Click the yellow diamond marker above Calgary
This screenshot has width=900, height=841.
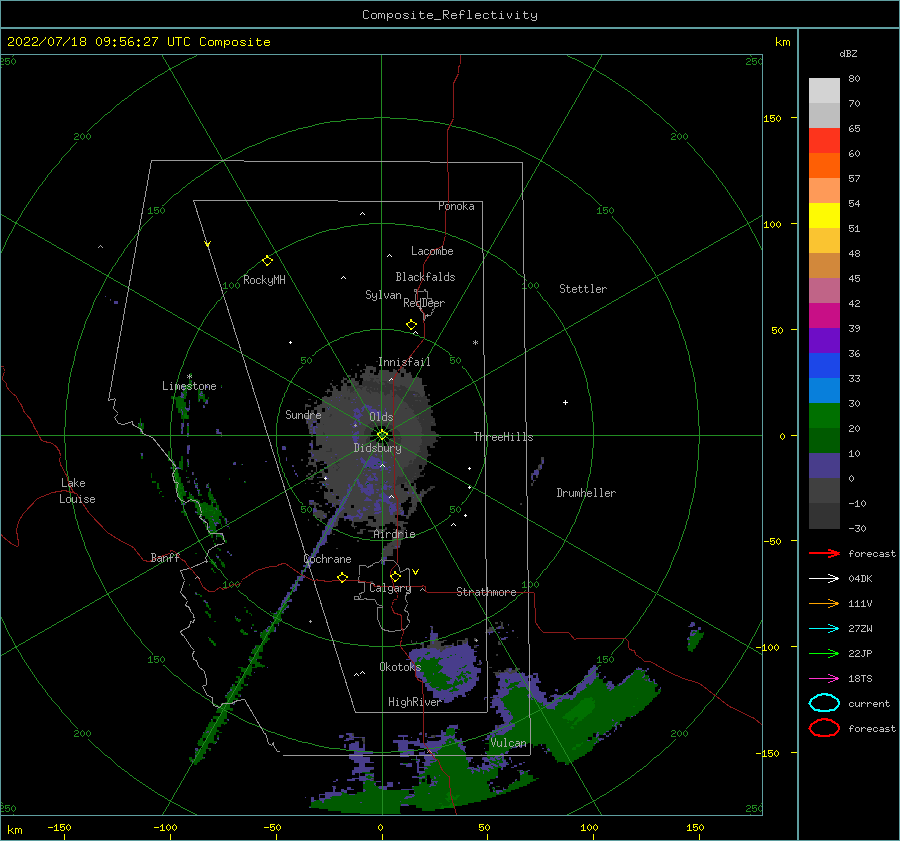[x=395, y=576]
